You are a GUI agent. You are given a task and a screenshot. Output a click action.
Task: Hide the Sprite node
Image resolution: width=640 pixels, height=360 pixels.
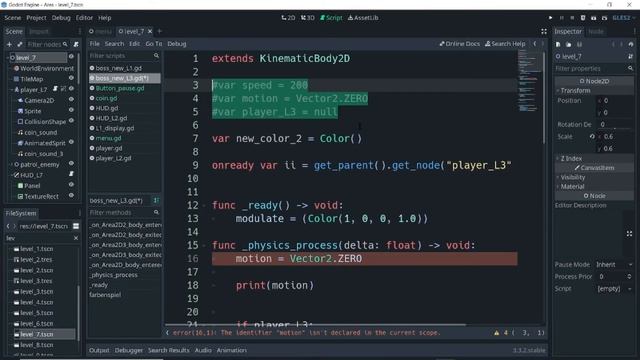point(71,110)
